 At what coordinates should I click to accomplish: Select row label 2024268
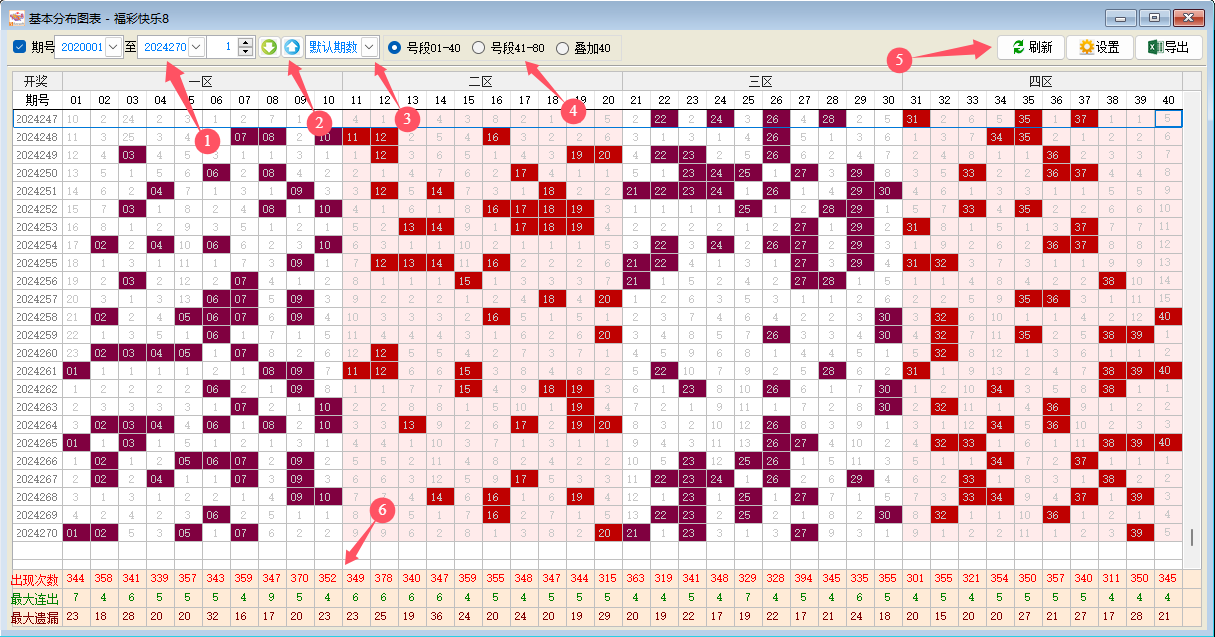pos(37,496)
